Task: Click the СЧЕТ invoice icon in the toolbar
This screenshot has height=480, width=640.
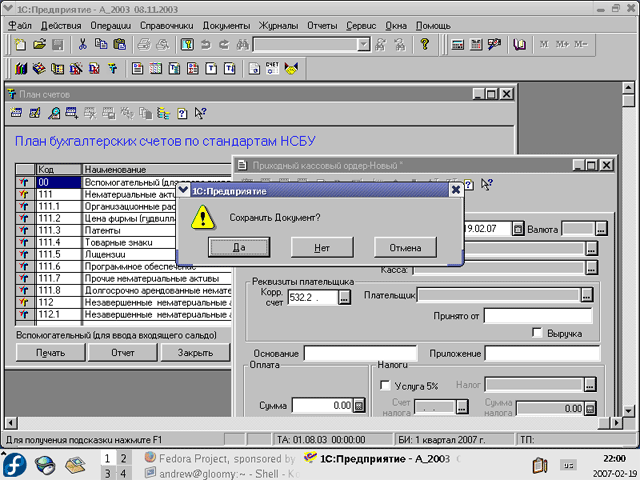Action: pos(272,68)
